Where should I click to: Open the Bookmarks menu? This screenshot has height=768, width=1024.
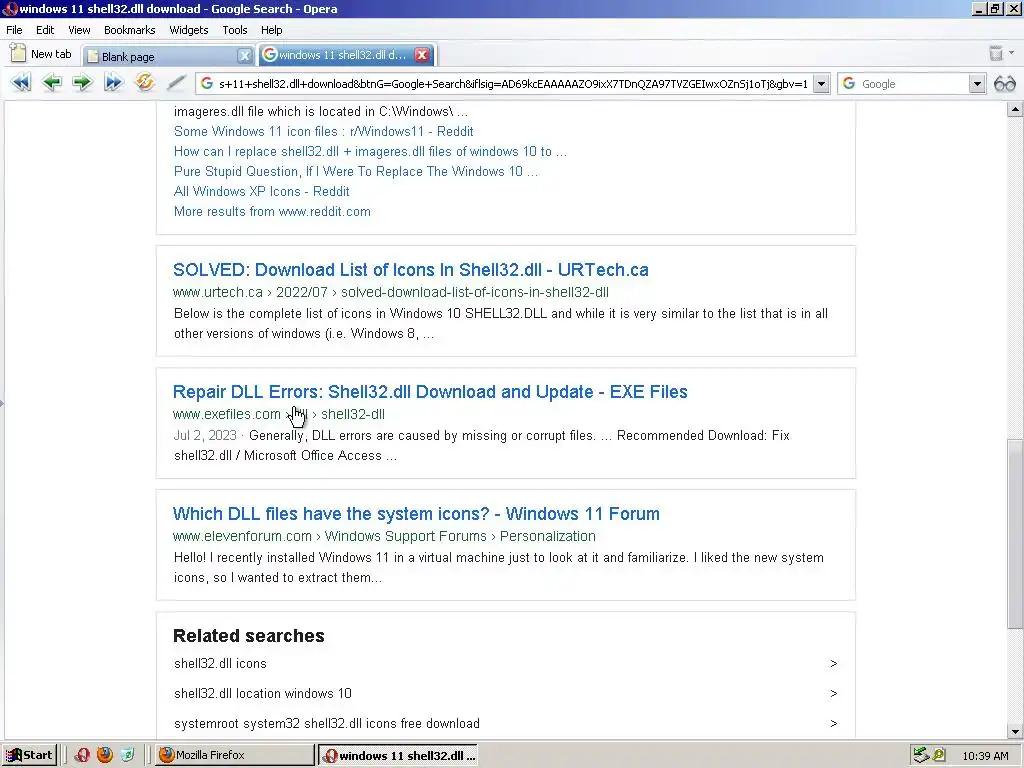tap(129, 30)
